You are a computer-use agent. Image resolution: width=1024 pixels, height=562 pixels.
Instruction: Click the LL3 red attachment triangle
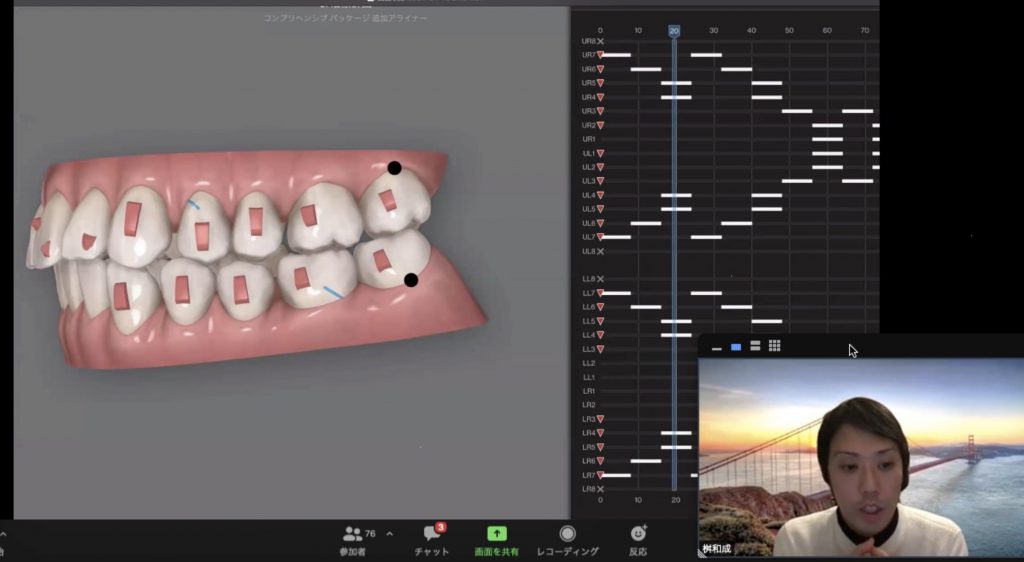point(600,349)
